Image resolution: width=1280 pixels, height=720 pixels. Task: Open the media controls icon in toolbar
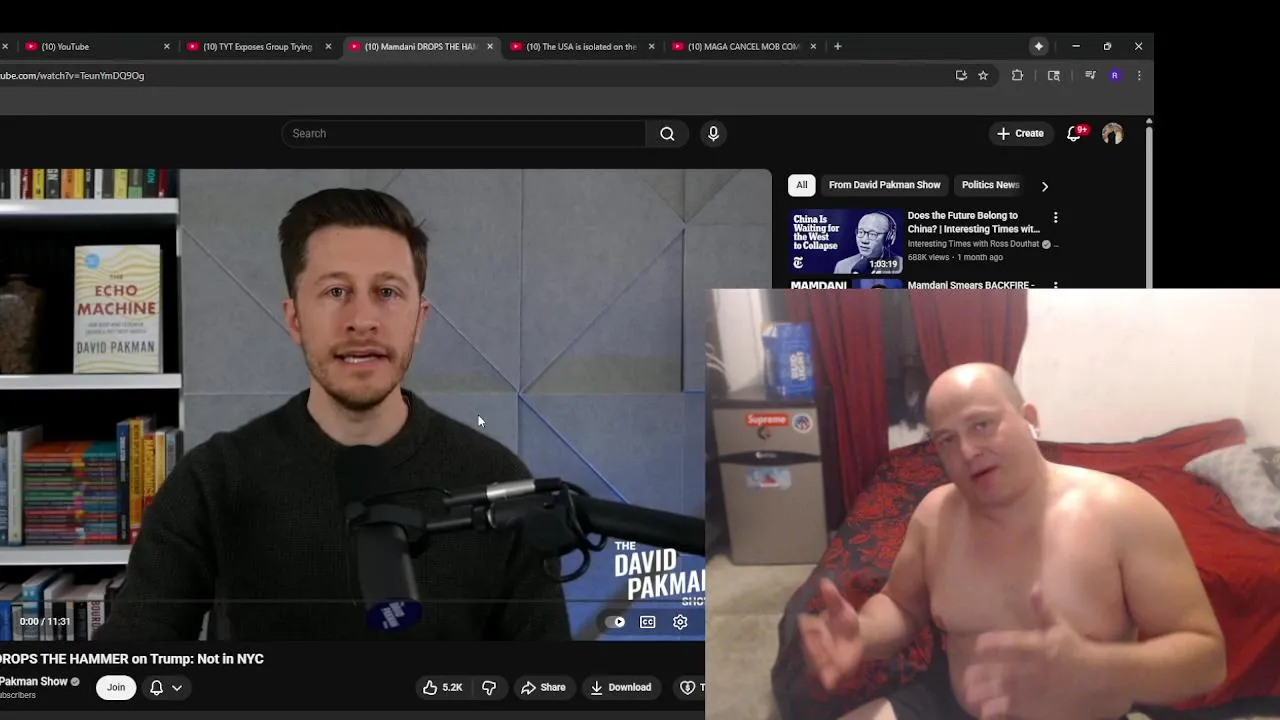(x=1090, y=75)
